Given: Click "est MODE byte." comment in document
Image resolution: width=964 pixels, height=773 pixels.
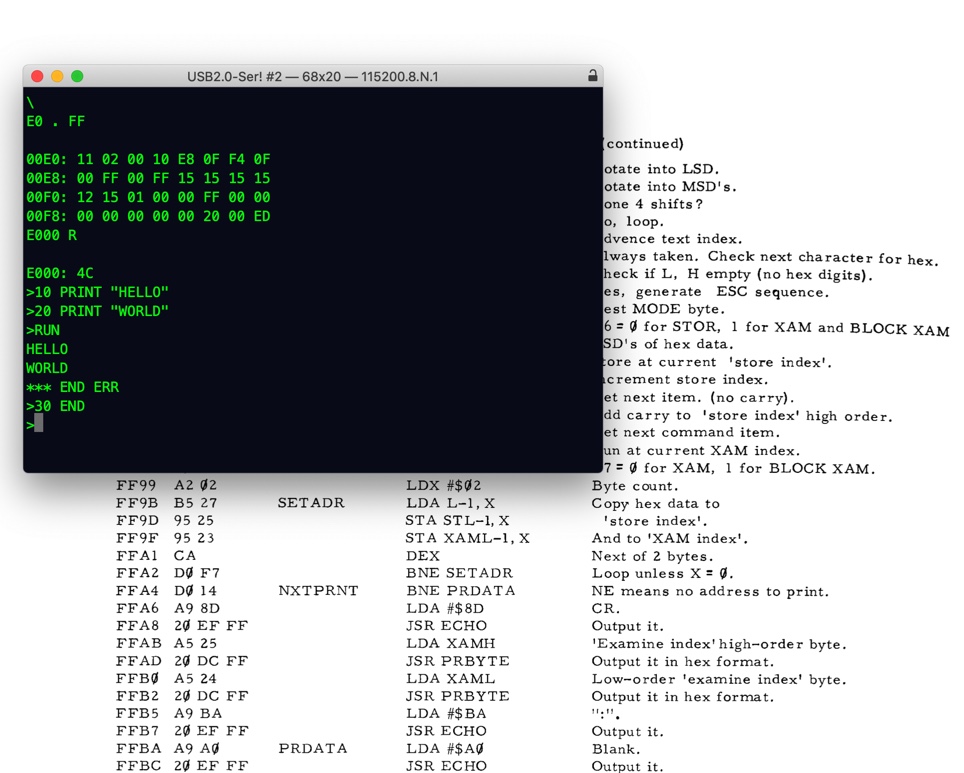Looking at the screenshot, I should coord(664,309).
